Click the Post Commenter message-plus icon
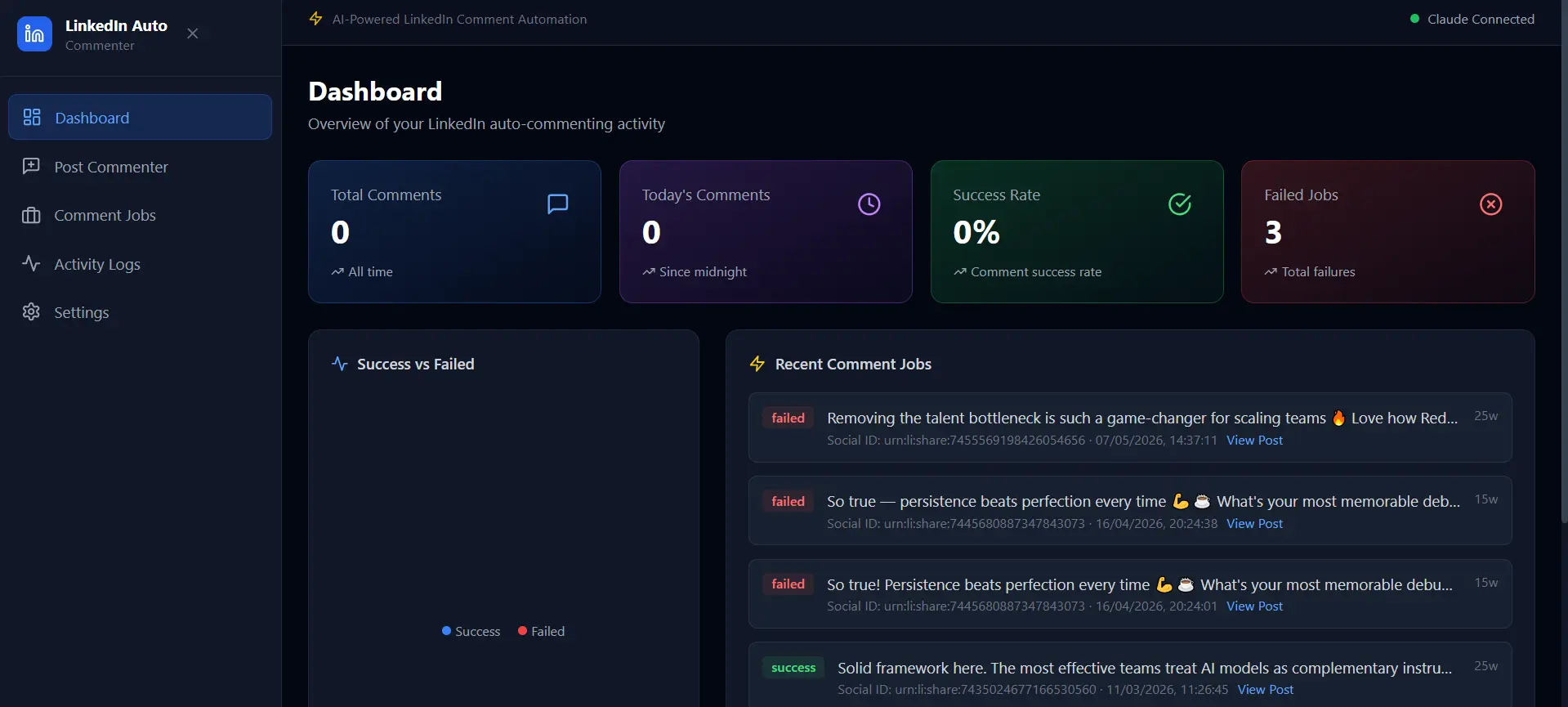Image resolution: width=1568 pixels, height=707 pixels. point(31,166)
